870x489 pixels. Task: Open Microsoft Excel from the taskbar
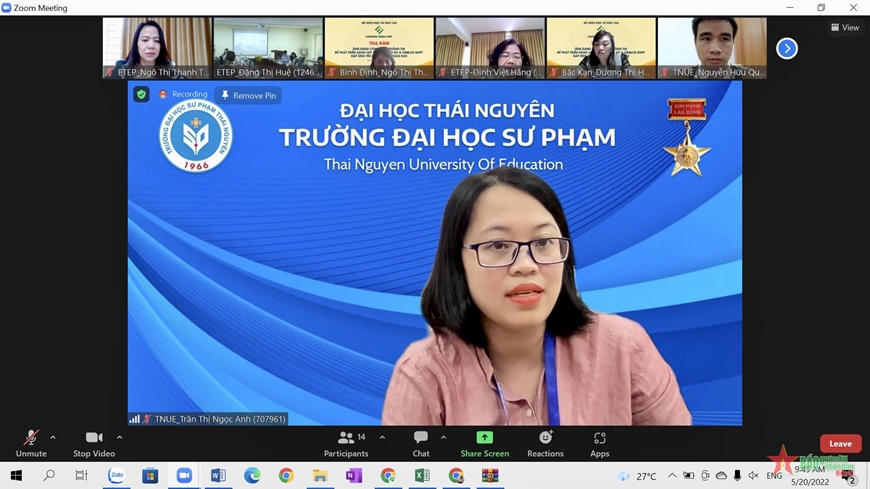[422, 476]
